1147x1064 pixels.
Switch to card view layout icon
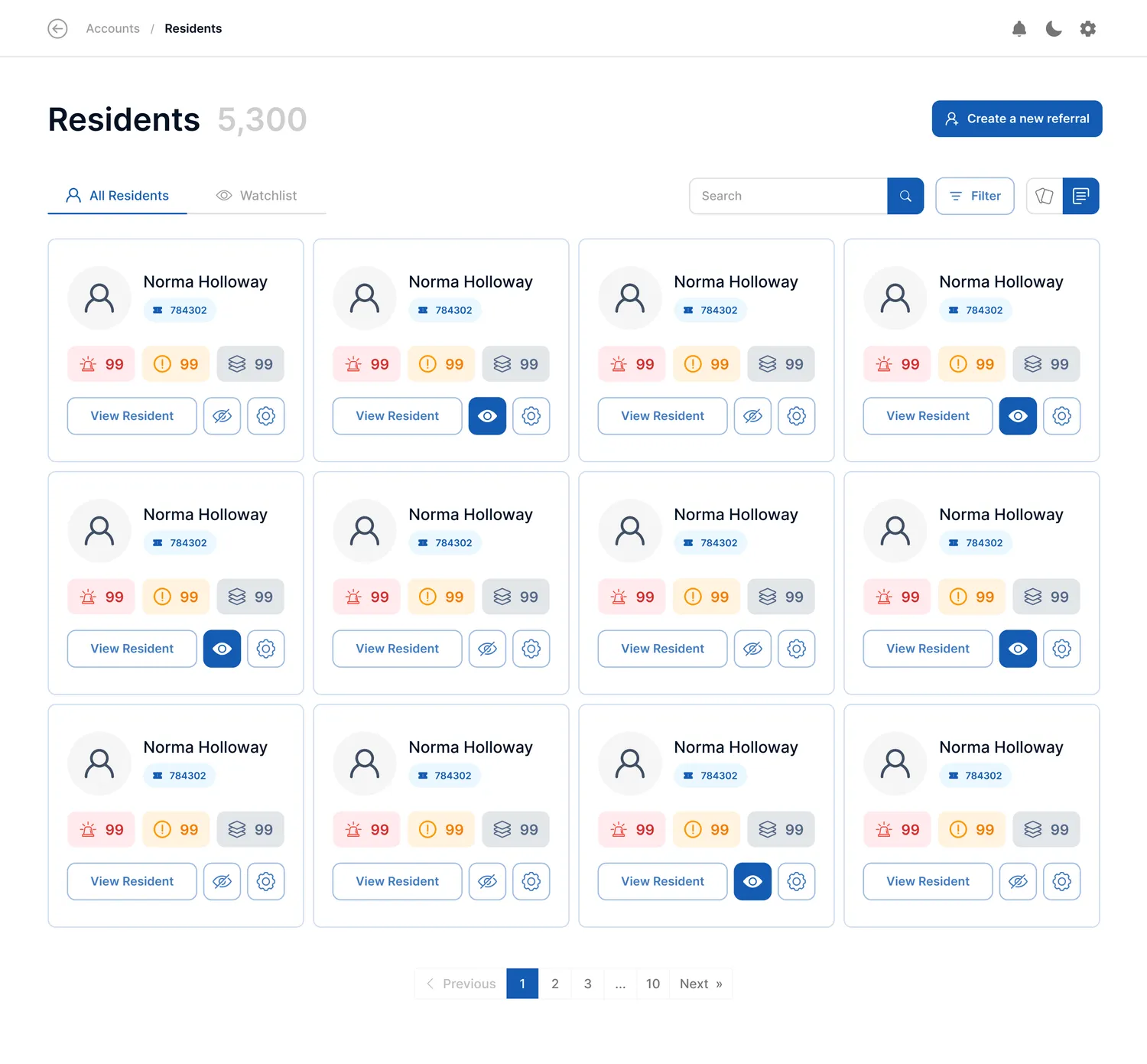click(1045, 196)
